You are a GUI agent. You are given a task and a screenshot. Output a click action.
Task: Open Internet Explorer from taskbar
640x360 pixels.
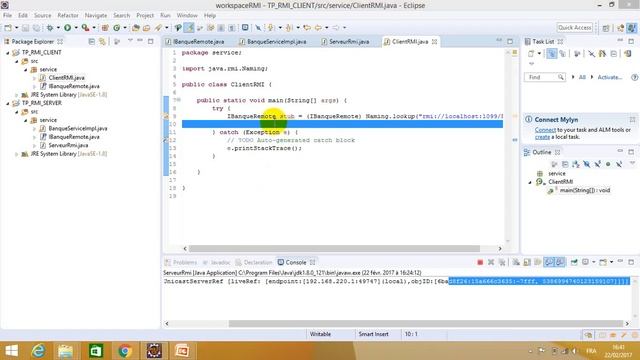click(x=38, y=351)
